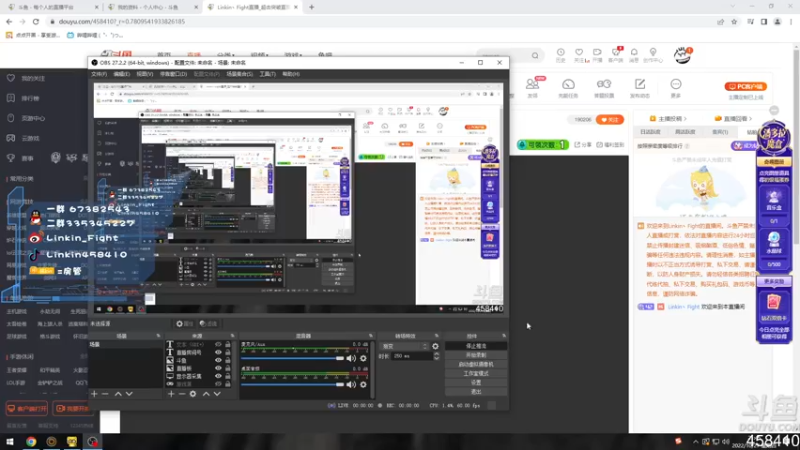The width and height of the screenshot is (800, 450).
Task: Open the 场景集合(S) menu in OBS
Action: [x=239, y=74]
